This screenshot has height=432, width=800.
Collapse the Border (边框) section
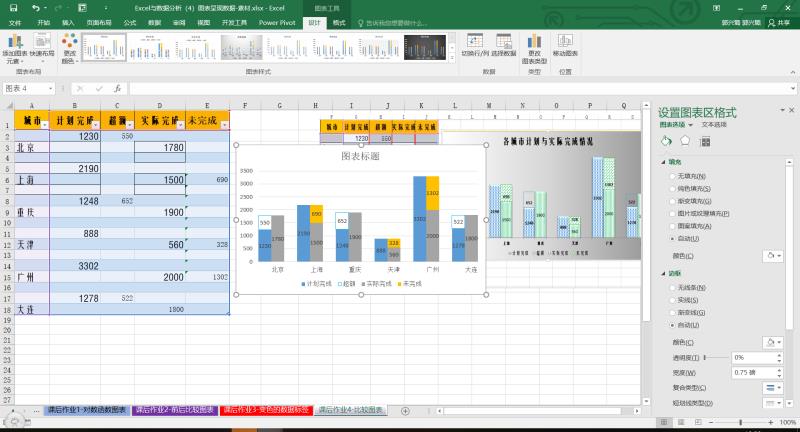pyautogui.click(x=664, y=273)
